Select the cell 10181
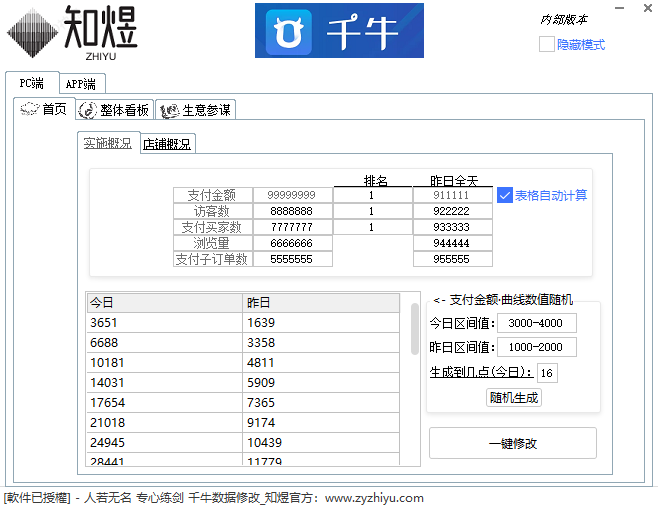Image resolution: width=658 pixels, height=508 pixels. click(x=164, y=362)
